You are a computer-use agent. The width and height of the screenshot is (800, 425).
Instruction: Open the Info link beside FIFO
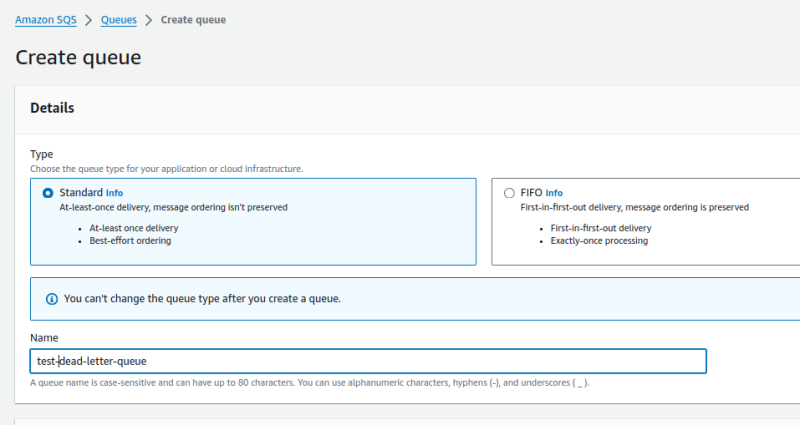click(554, 193)
